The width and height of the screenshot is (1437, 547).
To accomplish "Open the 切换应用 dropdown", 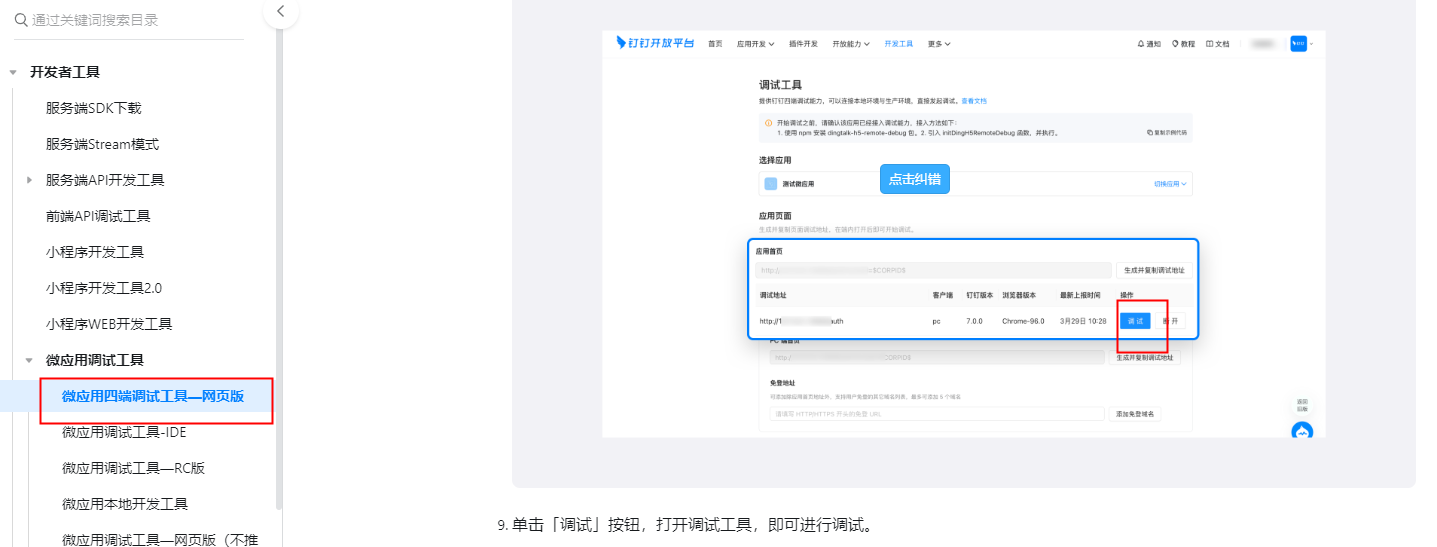I will [x=1171, y=184].
